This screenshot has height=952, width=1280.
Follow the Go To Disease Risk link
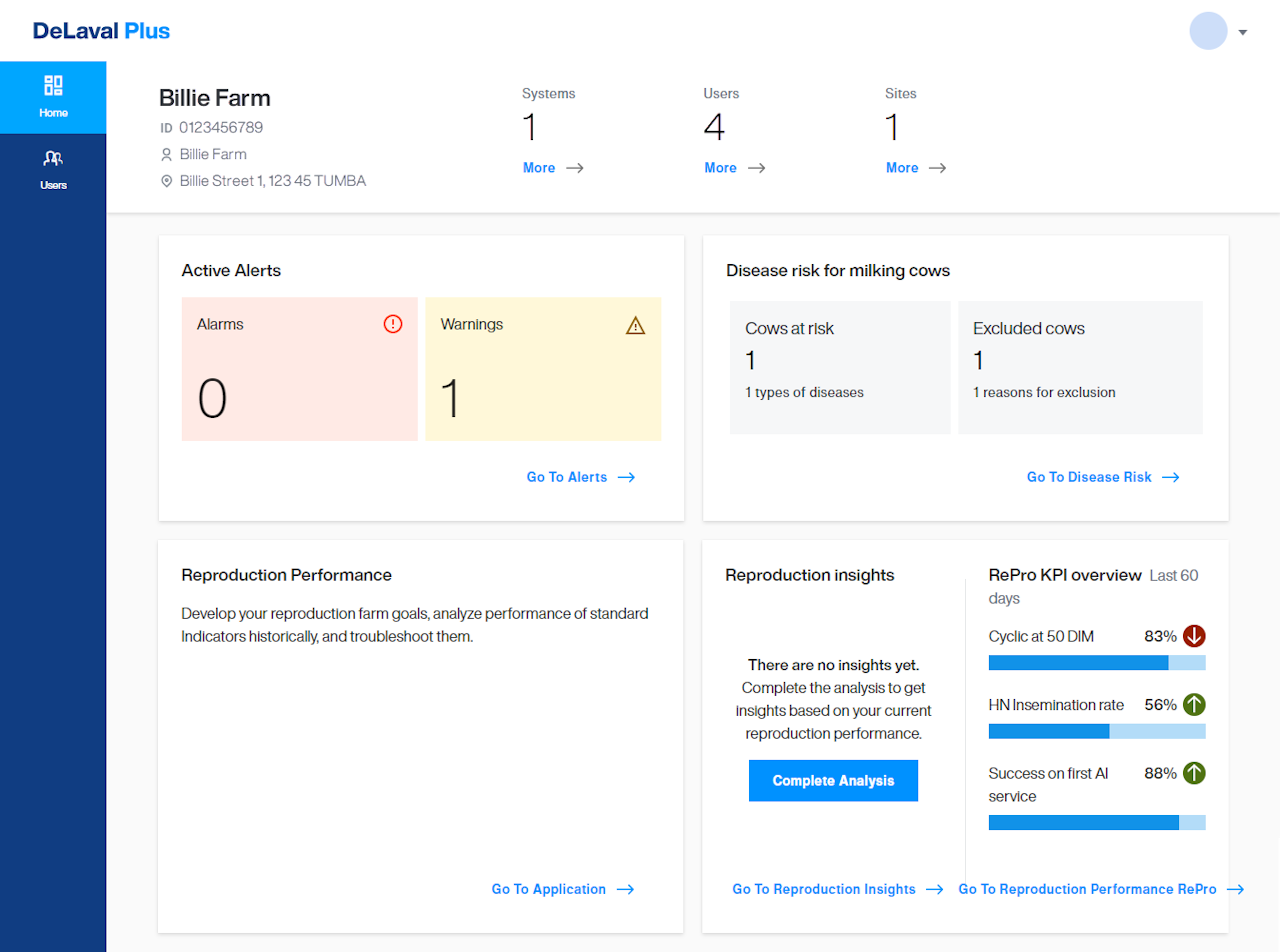point(1102,477)
